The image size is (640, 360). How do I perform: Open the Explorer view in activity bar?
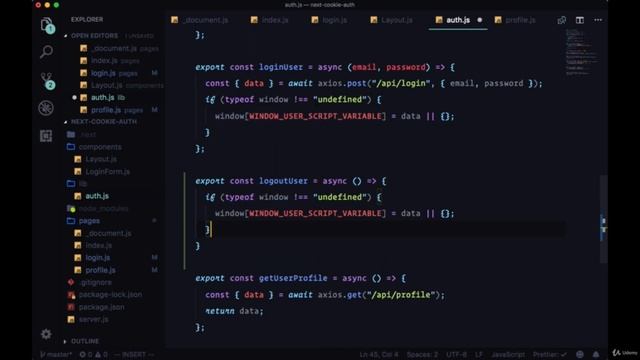pos(47,25)
